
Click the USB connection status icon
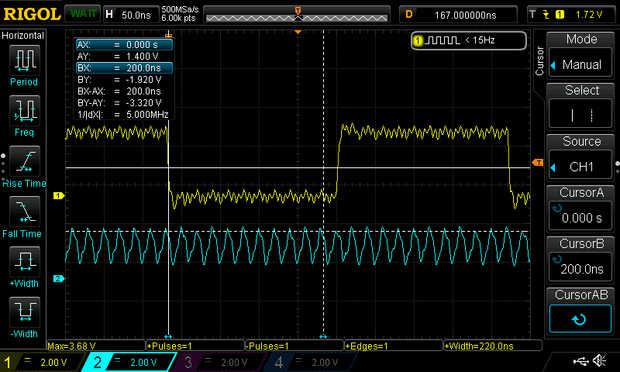tap(580, 360)
